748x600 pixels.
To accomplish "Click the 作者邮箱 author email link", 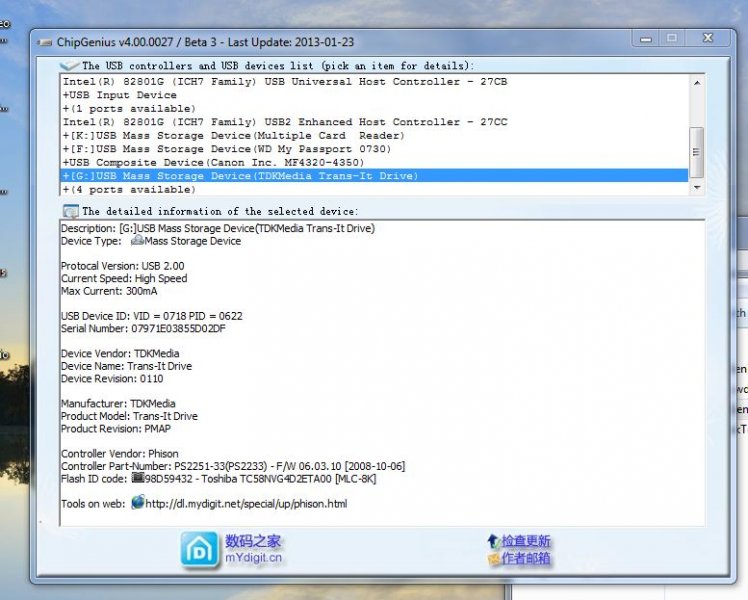I will pyautogui.click(x=526, y=559).
